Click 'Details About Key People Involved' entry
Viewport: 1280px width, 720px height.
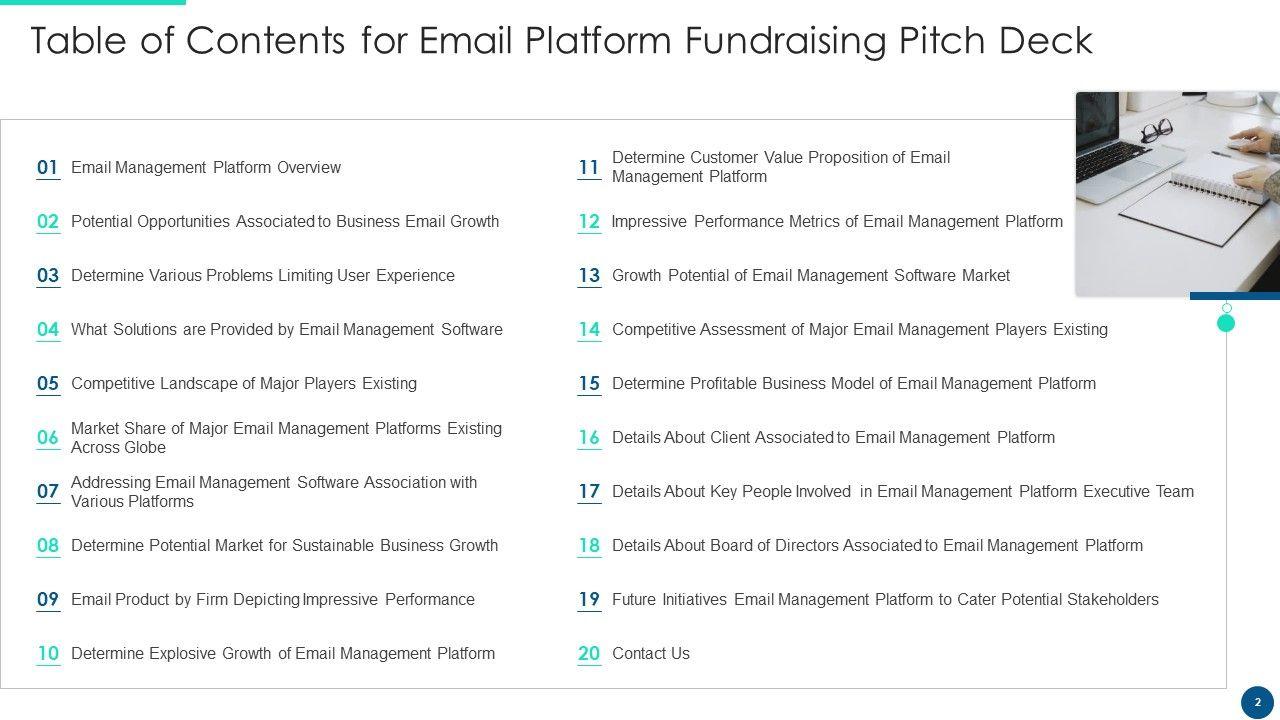point(903,492)
